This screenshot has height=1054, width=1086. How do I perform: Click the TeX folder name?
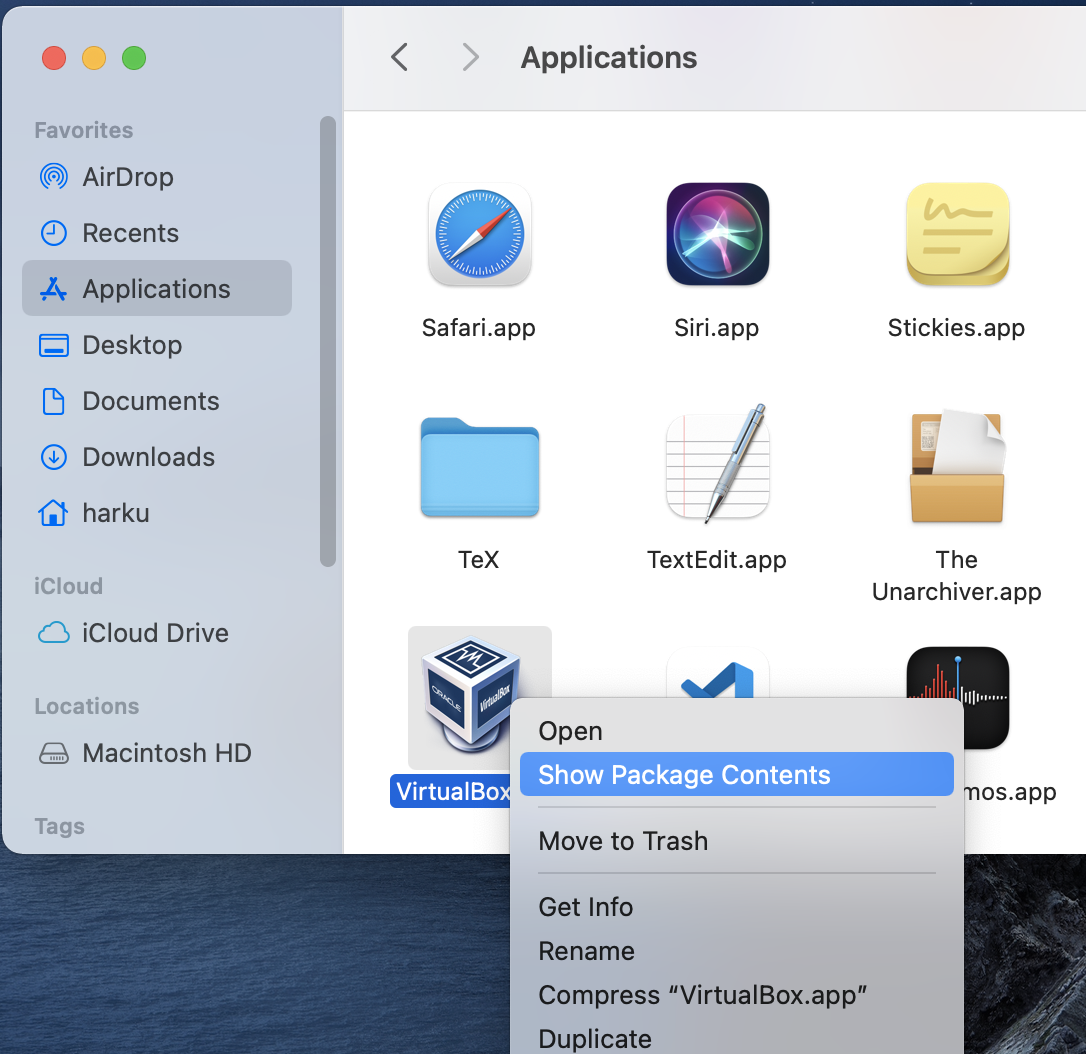(x=479, y=559)
